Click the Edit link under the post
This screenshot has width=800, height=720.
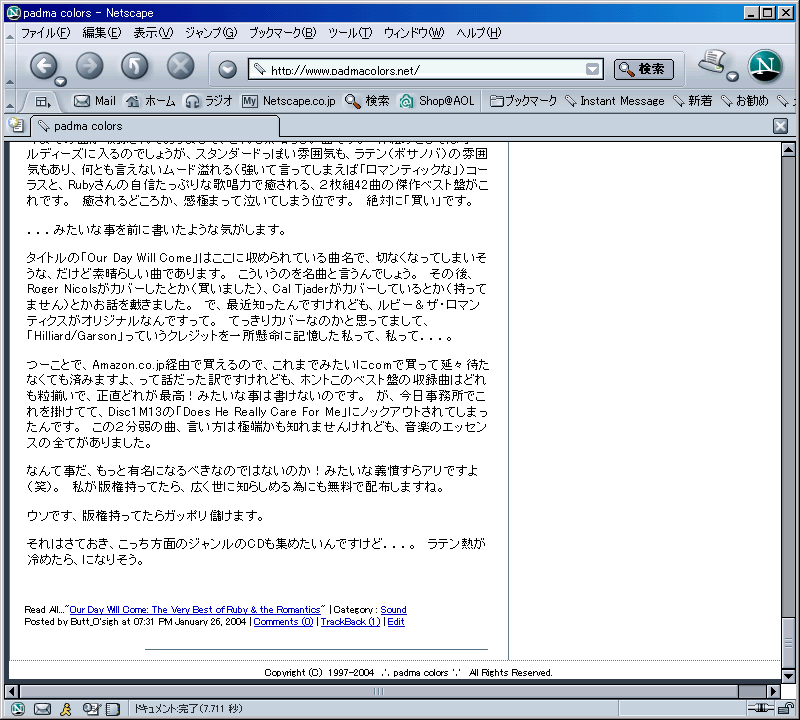396,622
